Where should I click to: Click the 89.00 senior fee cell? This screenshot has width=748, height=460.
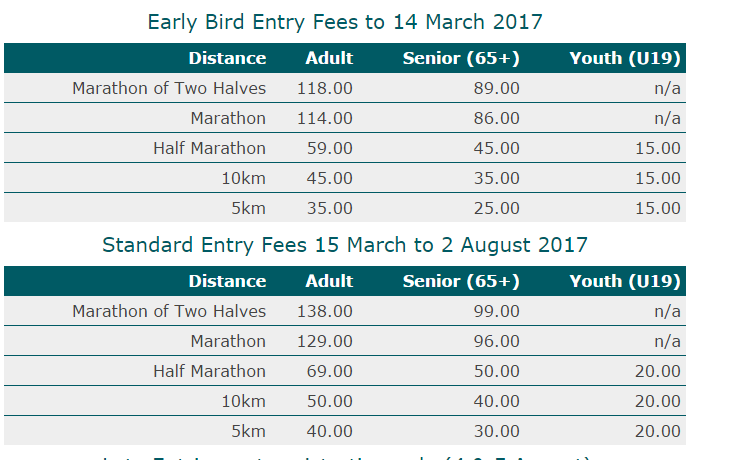[x=497, y=88]
